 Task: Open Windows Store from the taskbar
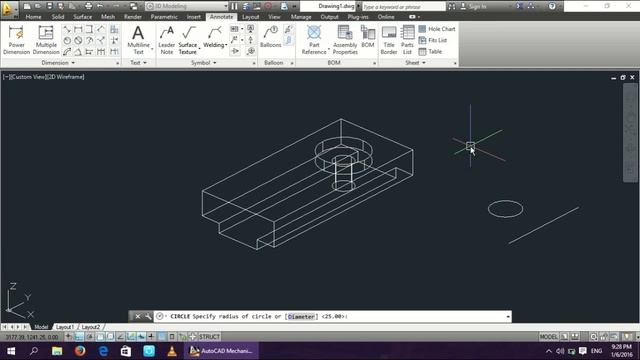[x=126, y=351]
